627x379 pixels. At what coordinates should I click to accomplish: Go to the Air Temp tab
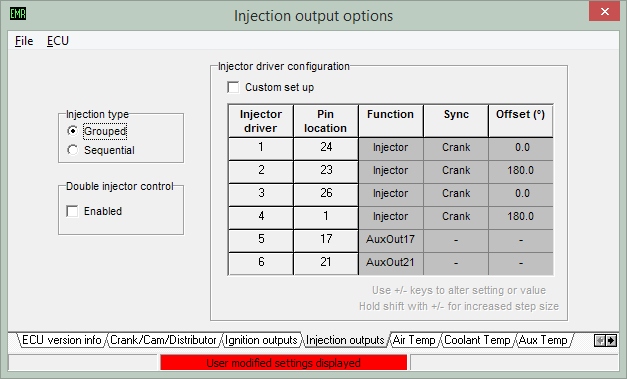click(414, 340)
